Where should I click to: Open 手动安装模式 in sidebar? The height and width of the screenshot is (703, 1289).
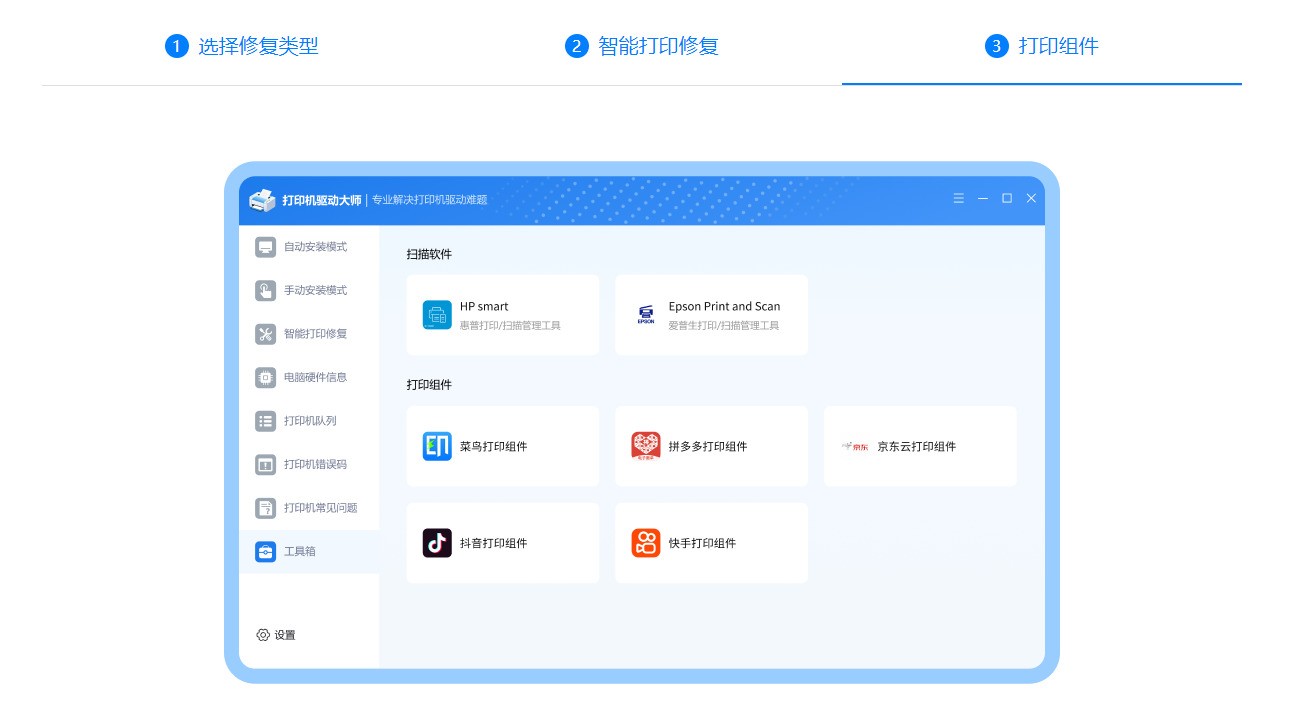308,291
